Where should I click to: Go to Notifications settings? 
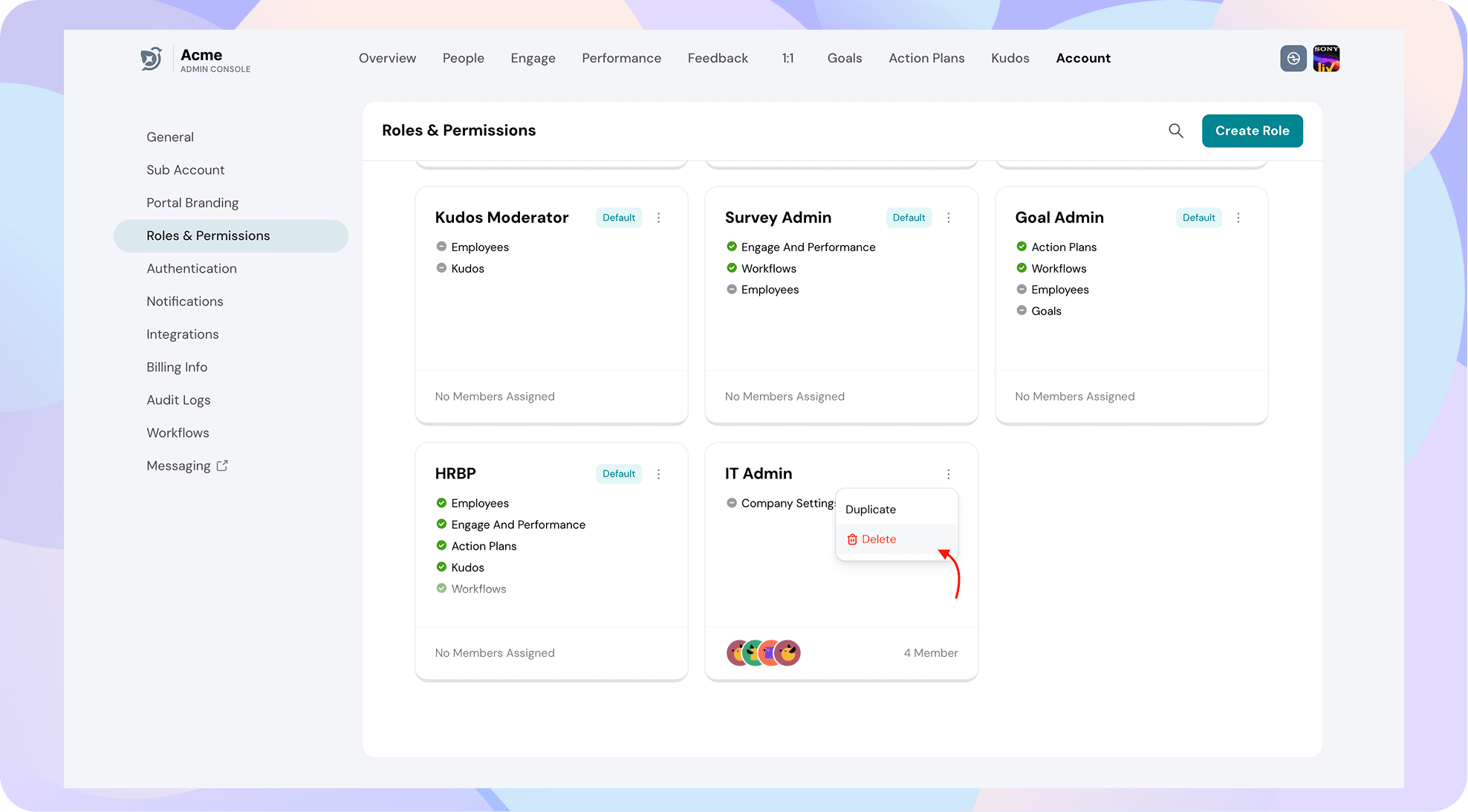point(185,302)
